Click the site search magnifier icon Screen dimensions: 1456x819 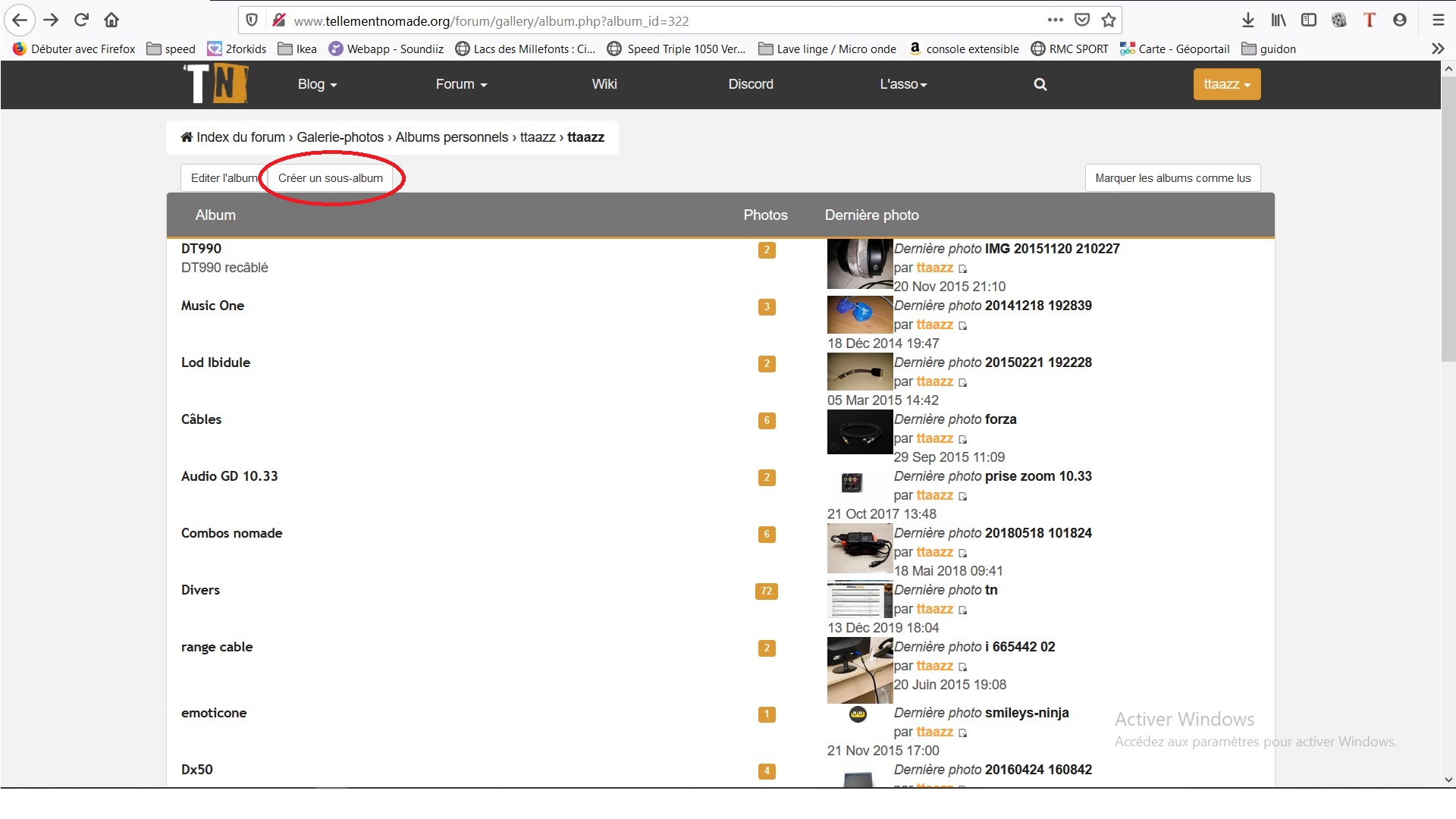(x=1040, y=84)
